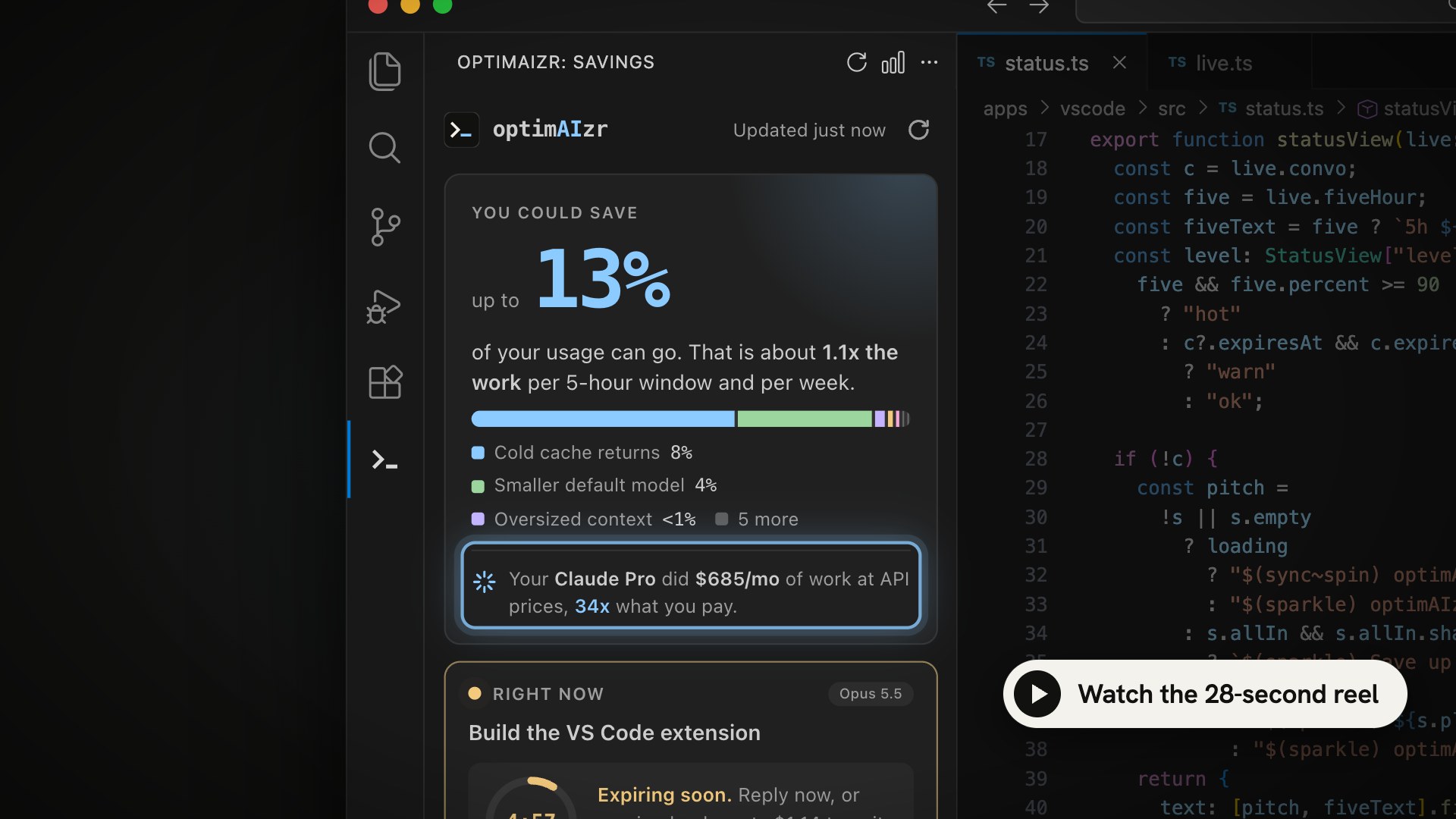Open the Source Control branch icon
This screenshot has height=819, width=1456.
pos(385,227)
